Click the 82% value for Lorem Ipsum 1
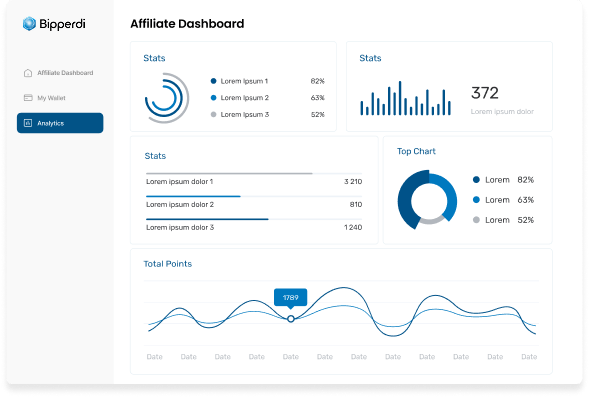Viewport: 590px width, 398px height. tap(318, 81)
